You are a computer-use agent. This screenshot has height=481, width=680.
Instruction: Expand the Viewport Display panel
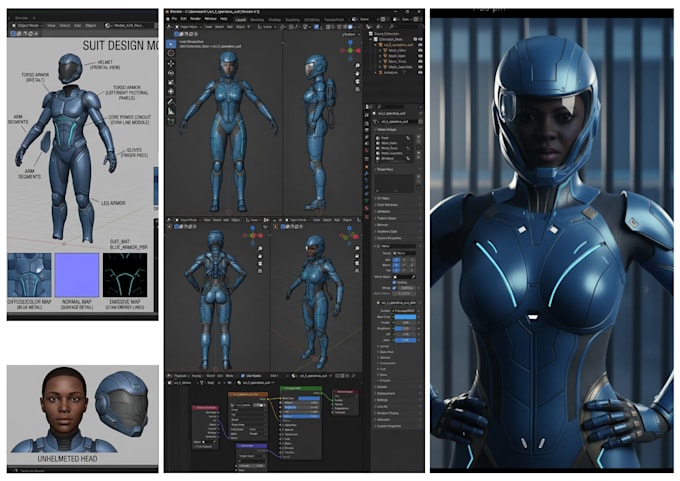(388, 413)
